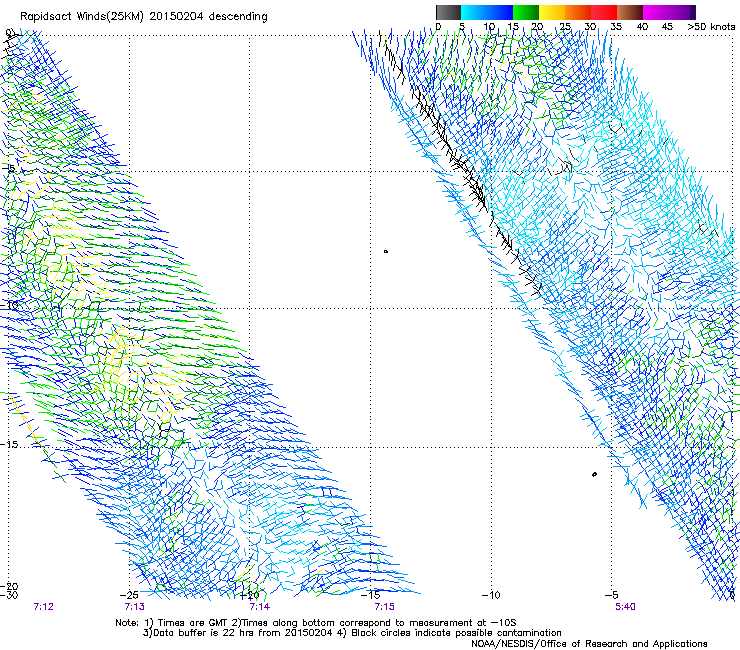Click the orange 25-30 knots legend swatch
The image size is (740, 650).
(578, 12)
